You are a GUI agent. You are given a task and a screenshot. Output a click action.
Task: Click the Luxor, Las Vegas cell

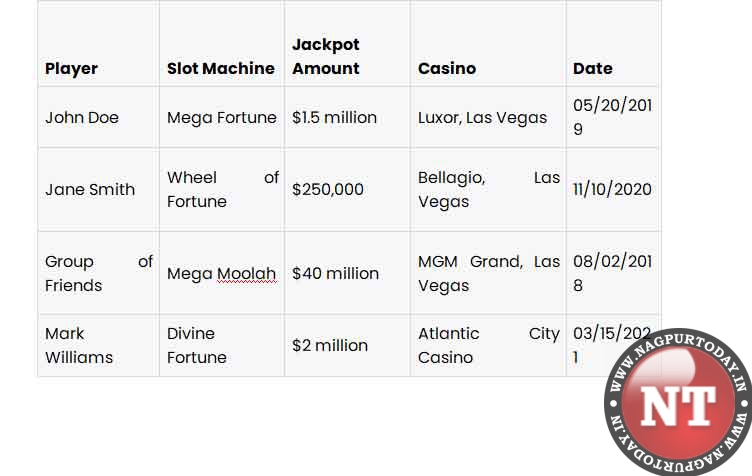(488, 117)
